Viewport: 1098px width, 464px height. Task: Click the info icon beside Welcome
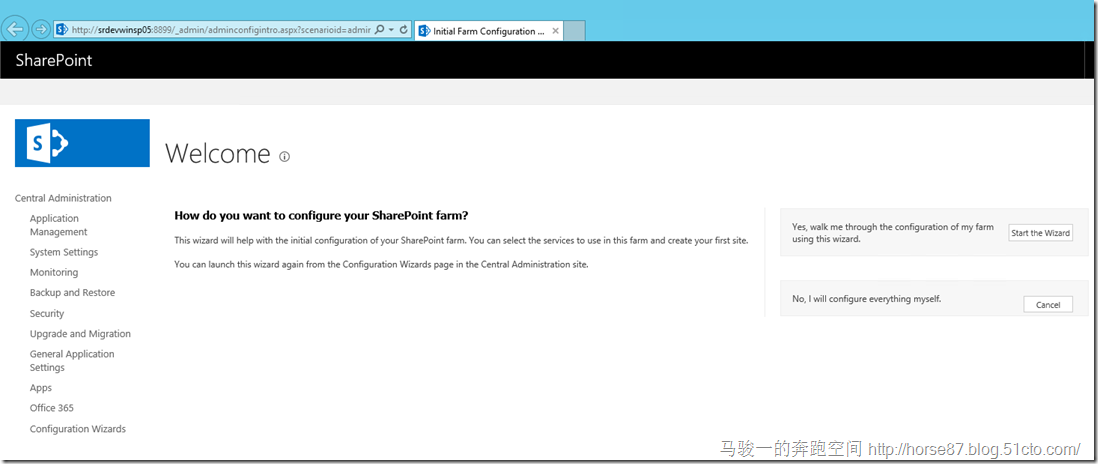click(x=284, y=157)
